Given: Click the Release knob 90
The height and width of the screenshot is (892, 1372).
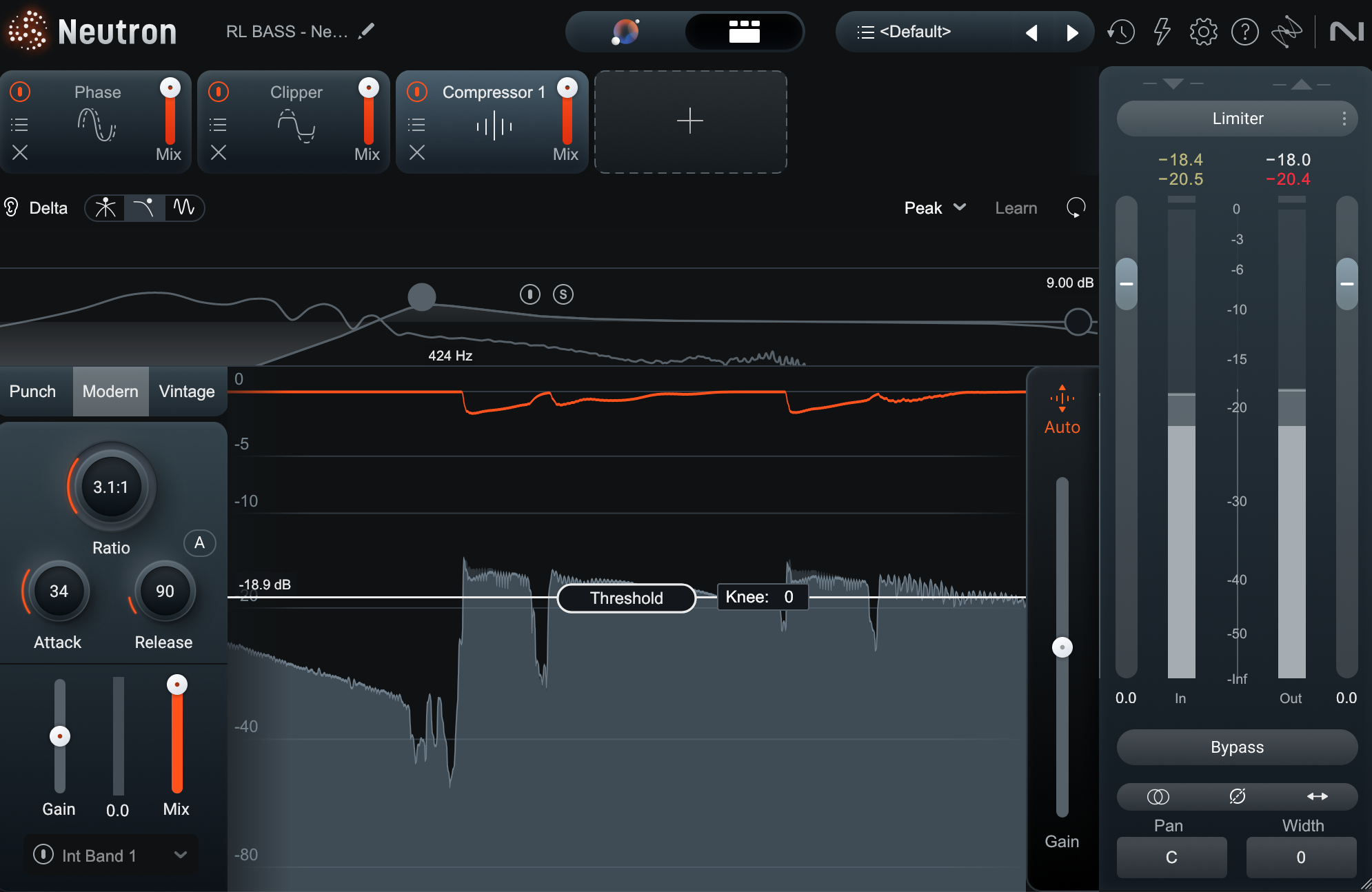Looking at the screenshot, I should (x=165, y=591).
